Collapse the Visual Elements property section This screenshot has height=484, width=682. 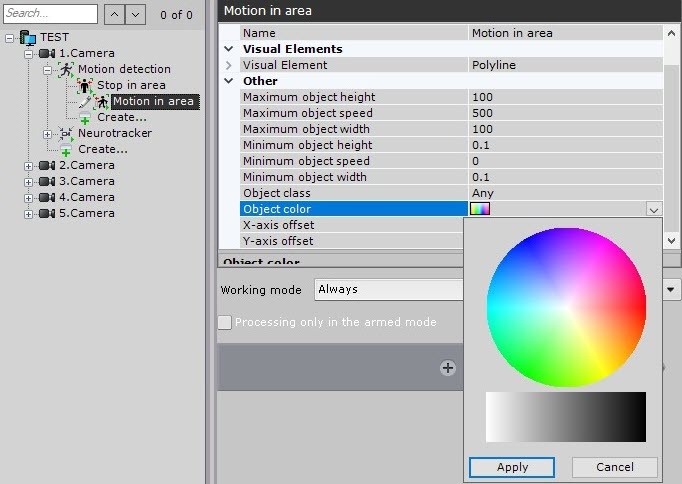coord(229,49)
